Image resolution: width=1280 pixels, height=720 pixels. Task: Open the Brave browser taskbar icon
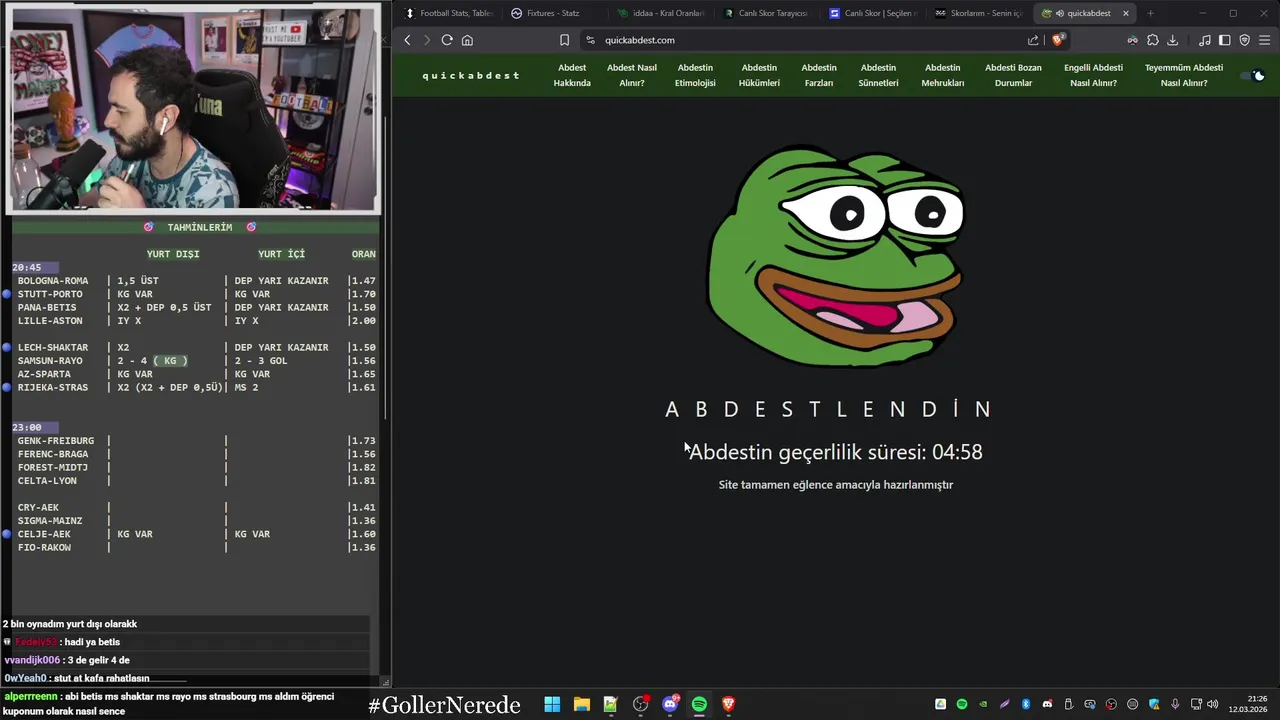pos(728,704)
